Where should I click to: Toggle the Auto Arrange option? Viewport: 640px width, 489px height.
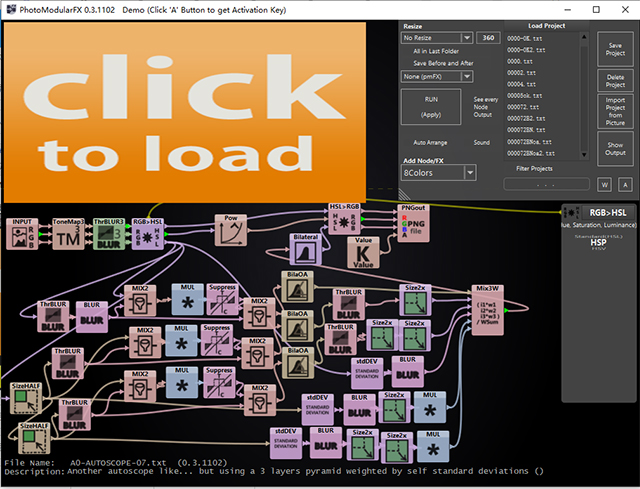[x=430, y=142]
